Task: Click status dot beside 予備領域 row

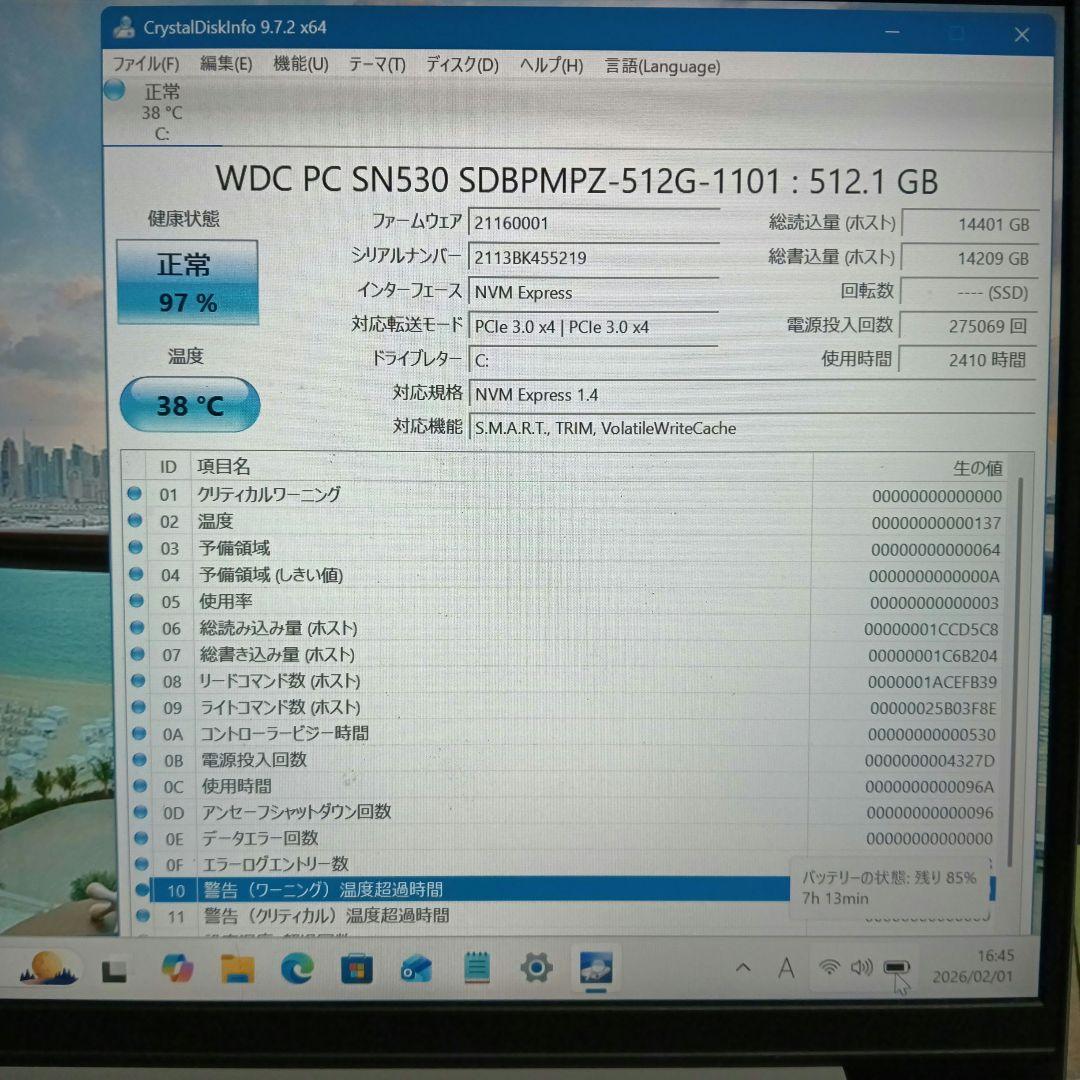Action: [135, 548]
